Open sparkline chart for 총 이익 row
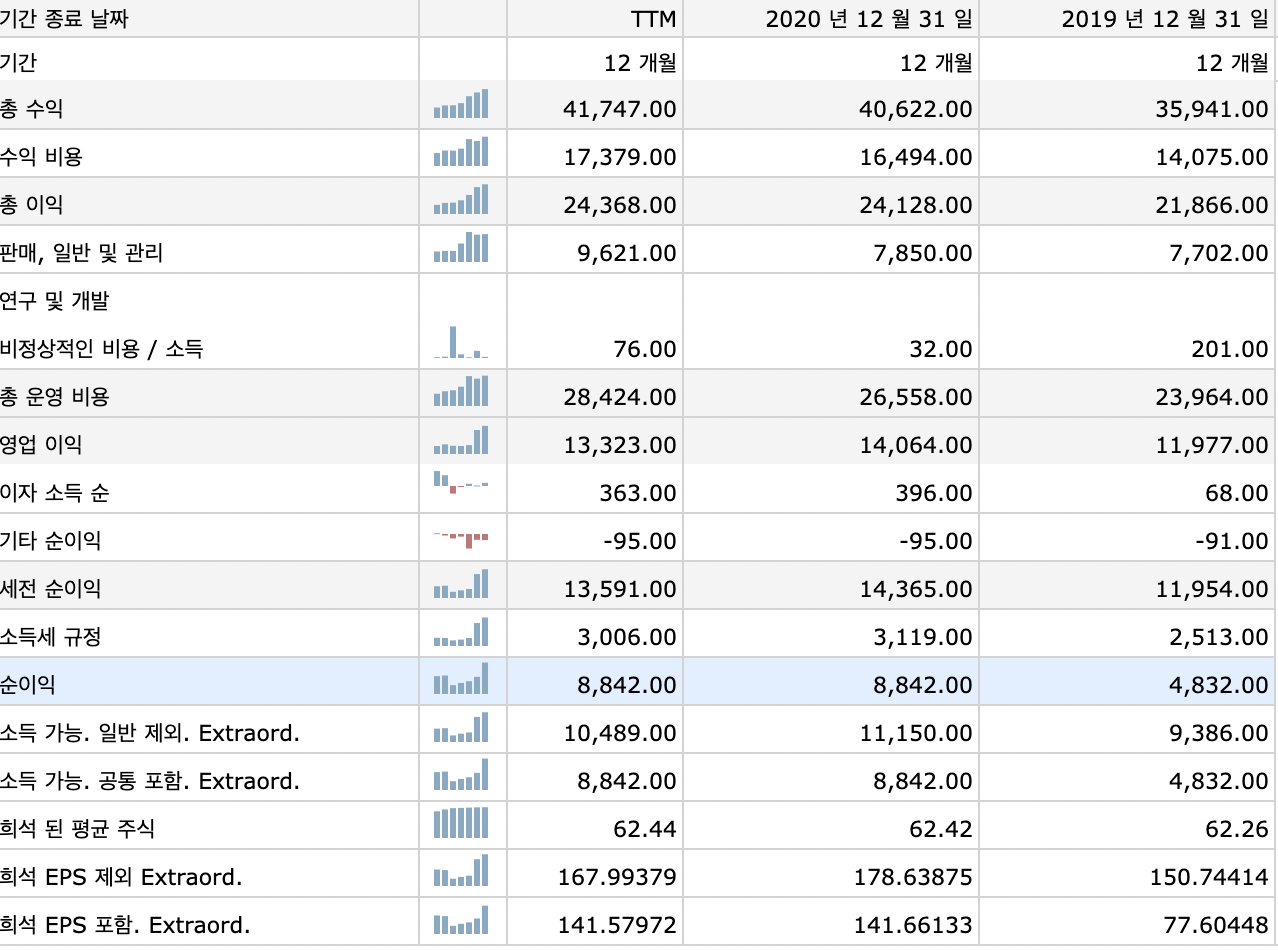Viewport: 1278px width, 950px height. pyautogui.click(x=461, y=200)
